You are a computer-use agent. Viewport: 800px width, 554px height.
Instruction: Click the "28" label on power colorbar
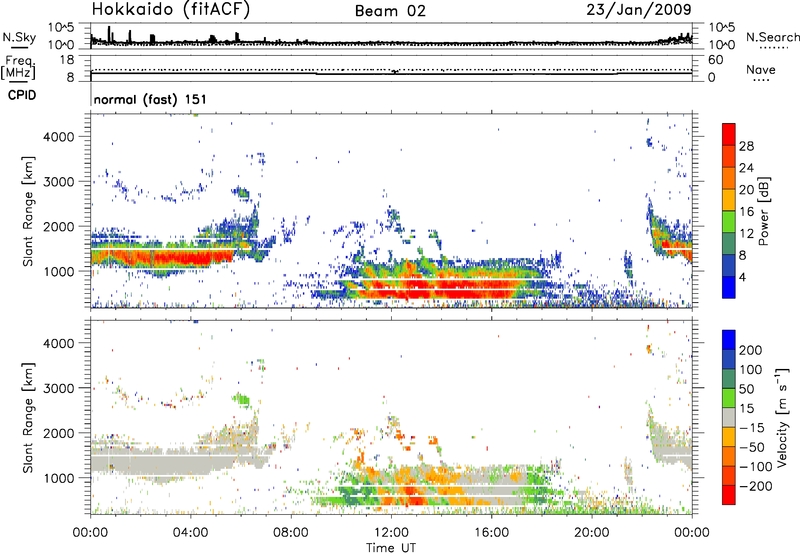[746, 146]
